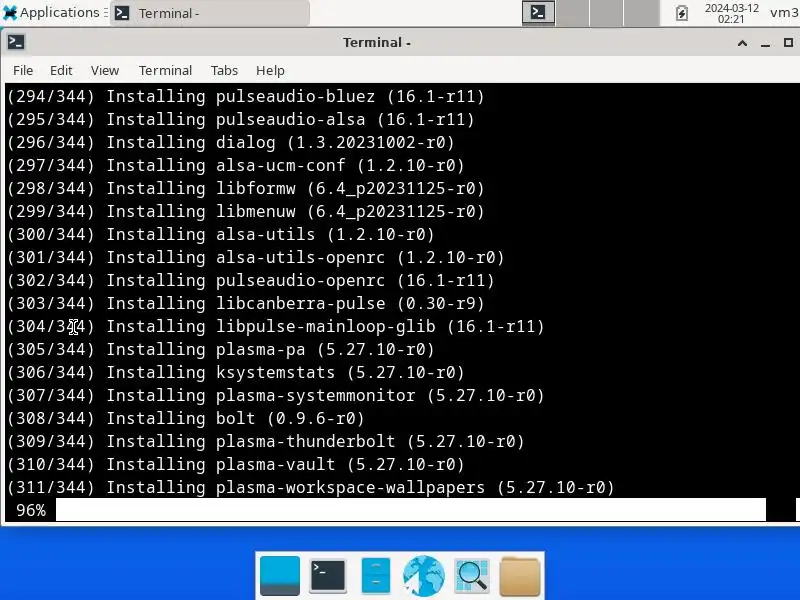Select the Terminal taskbar window button
Image resolution: width=800 pixels, height=600 pixels.
[x=209, y=13]
